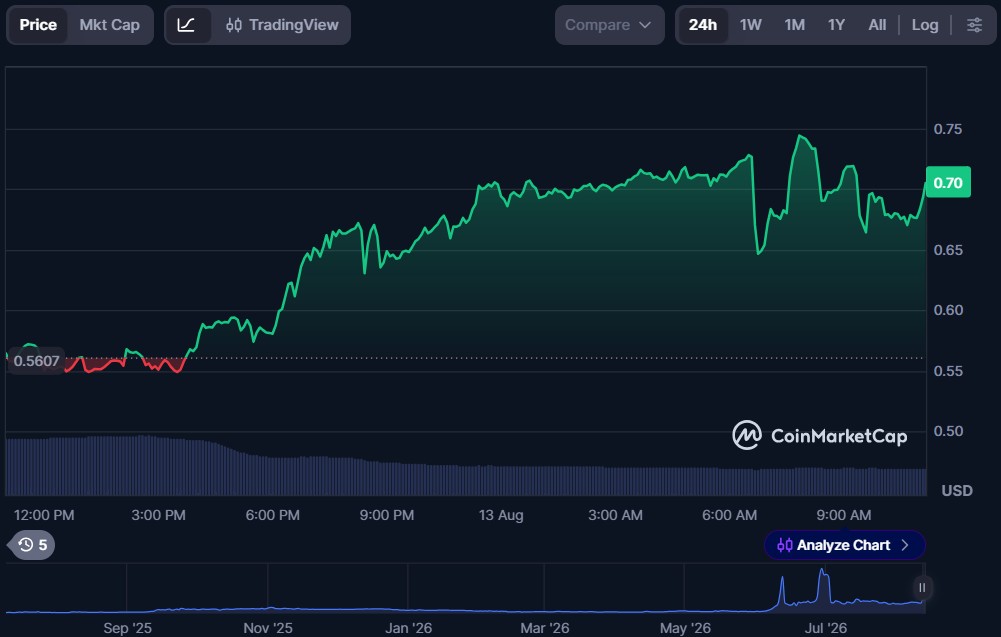Click the 0.75 price axis label
Image resolution: width=1001 pixels, height=637 pixels.
(x=947, y=129)
